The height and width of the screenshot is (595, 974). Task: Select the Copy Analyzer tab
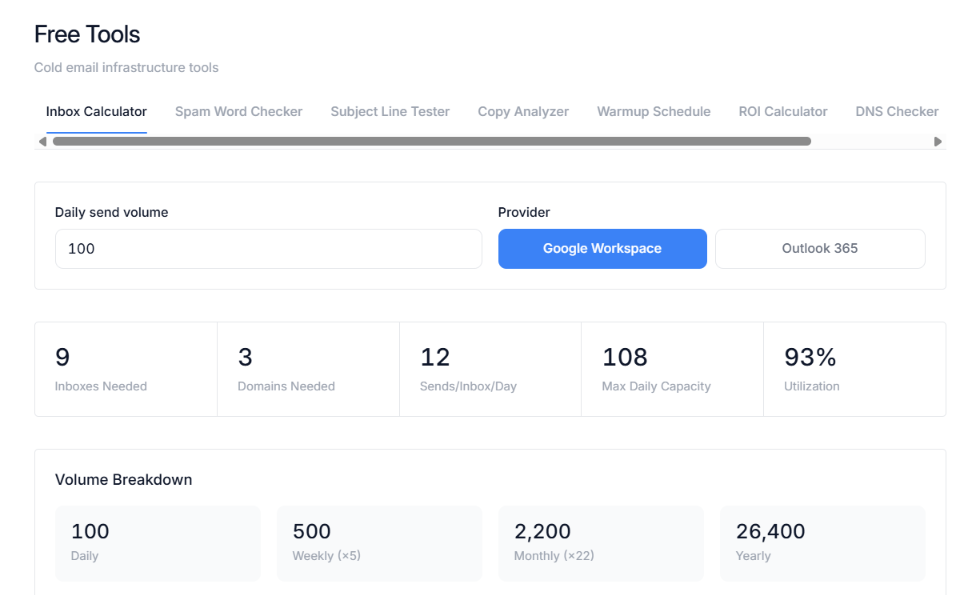[x=523, y=112]
